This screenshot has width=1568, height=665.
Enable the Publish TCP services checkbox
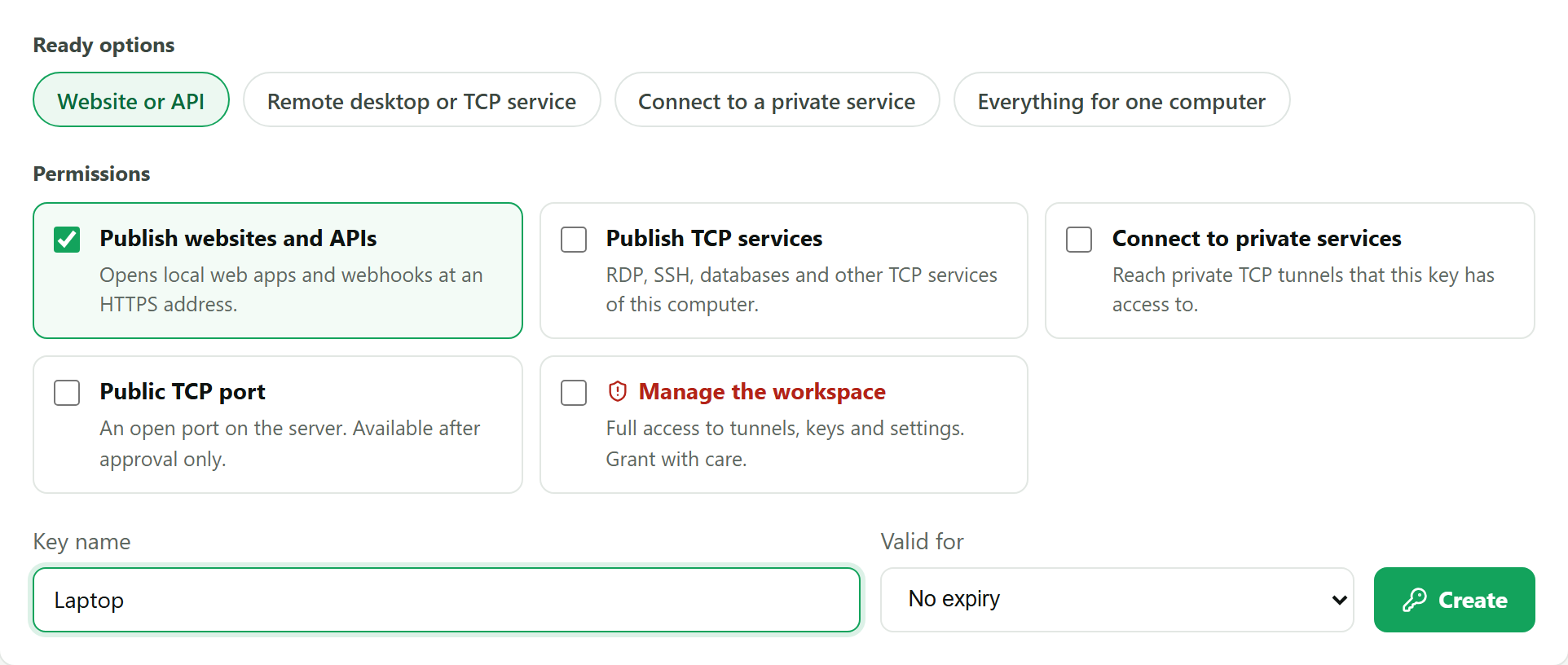pyautogui.click(x=574, y=240)
